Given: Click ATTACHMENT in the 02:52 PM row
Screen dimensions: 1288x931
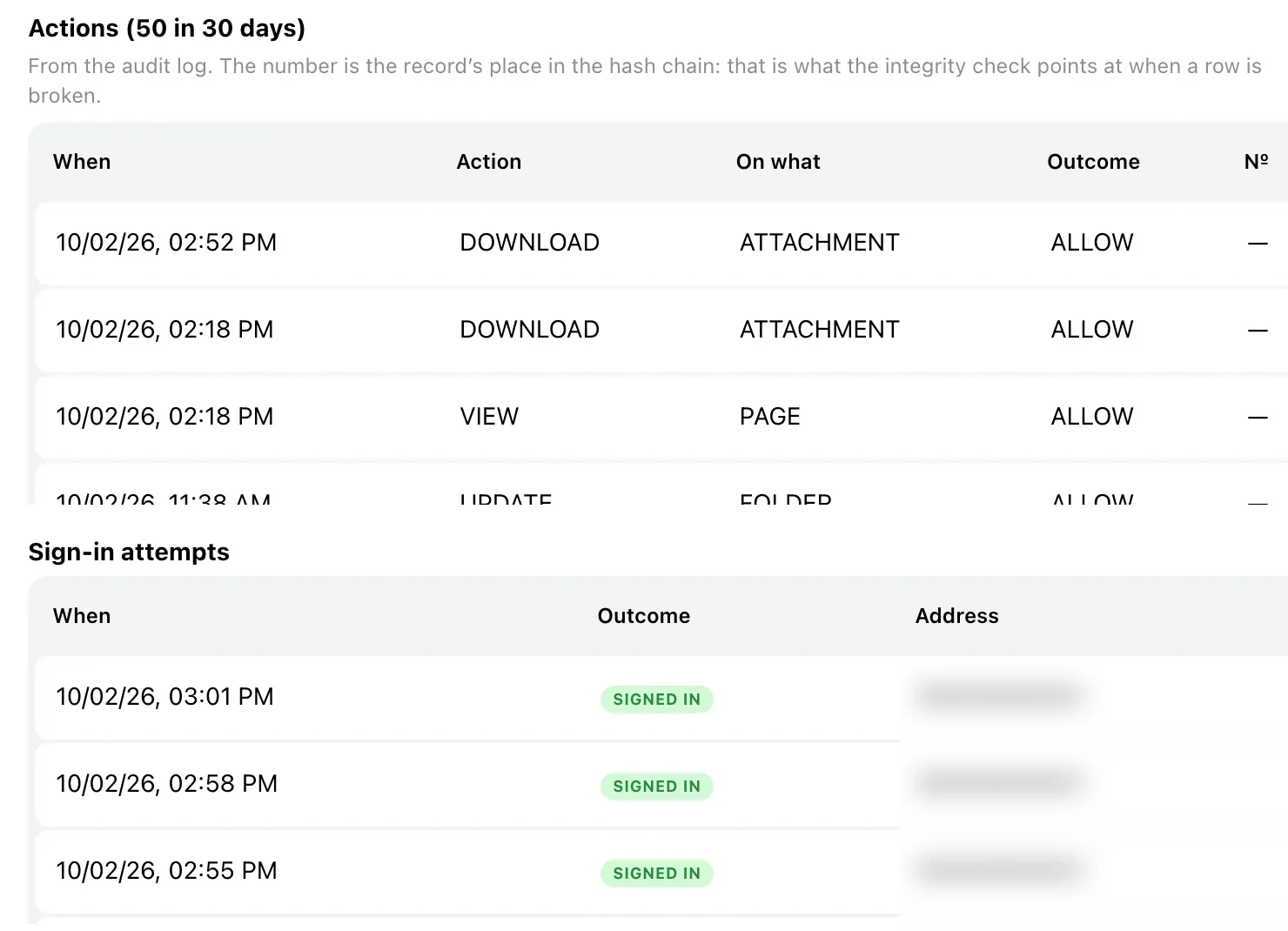Looking at the screenshot, I should [x=819, y=243].
